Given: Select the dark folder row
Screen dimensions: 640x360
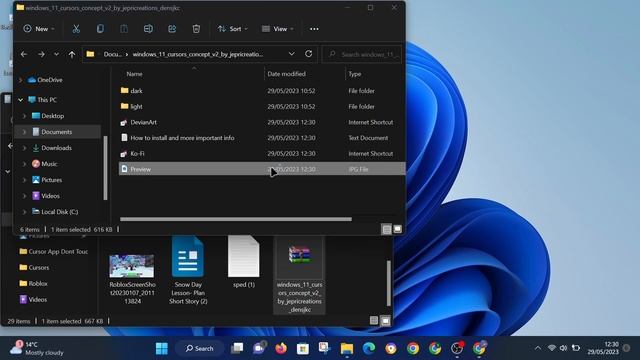Looking at the screenshot, I should pyautogui.click(x=262, y=91).
